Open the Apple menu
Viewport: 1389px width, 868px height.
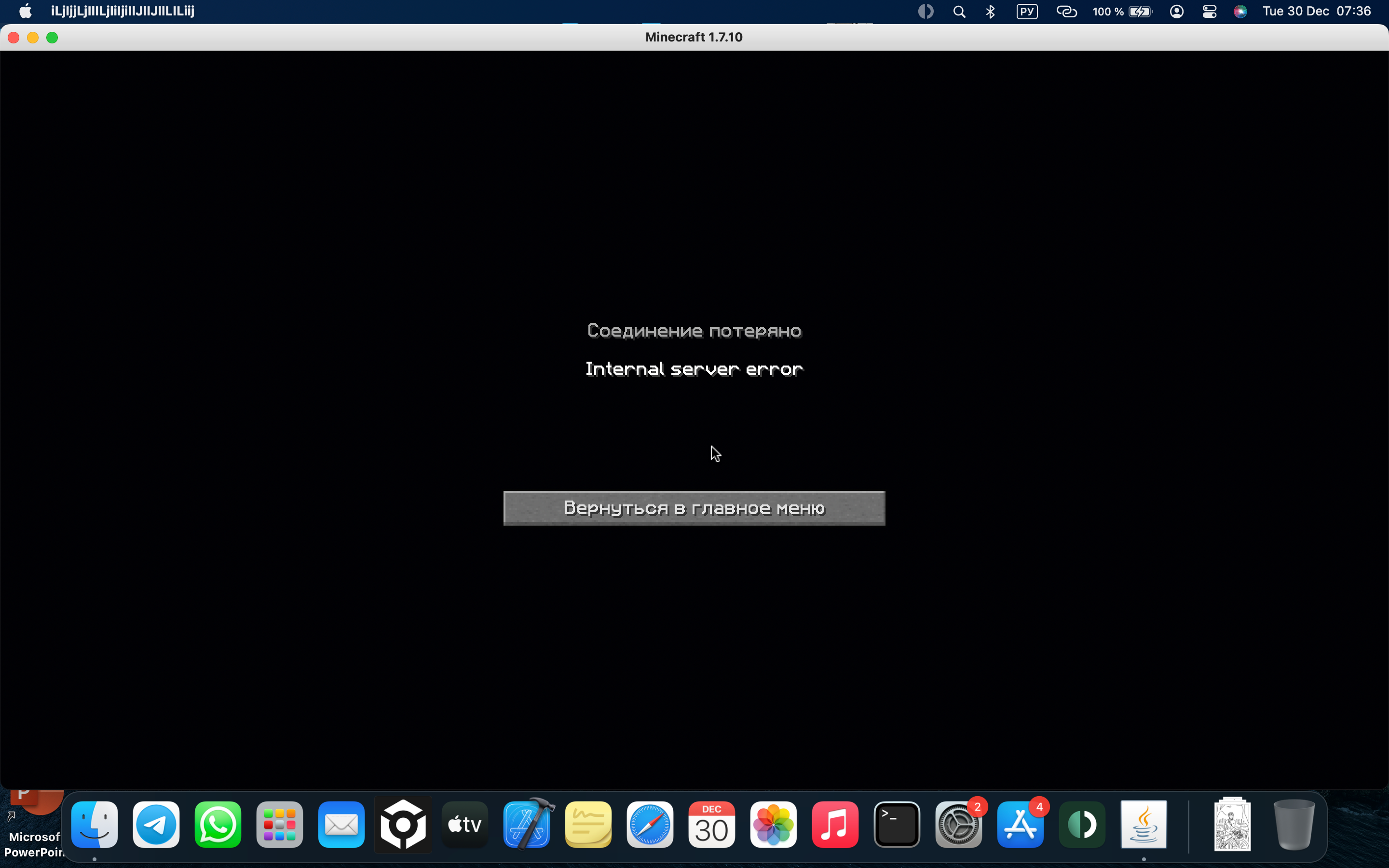tap(25, 12)
